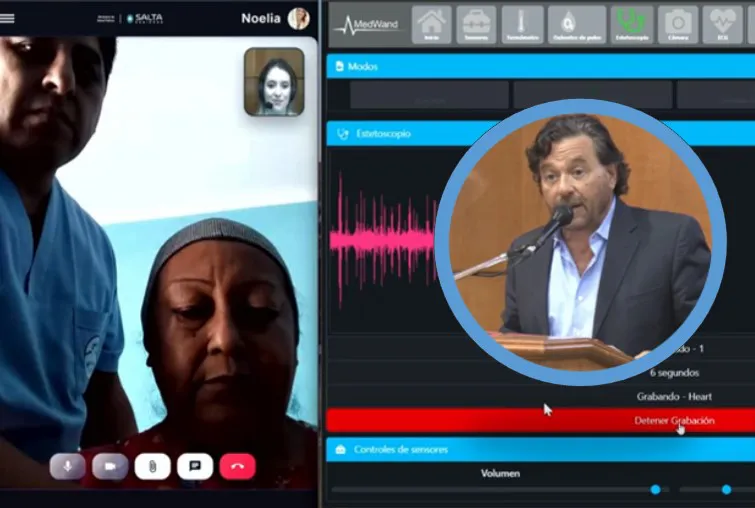The image size is (755, 508).
Task: Open the ECG heart monitor tool
Action: click(x=722, y=24)
